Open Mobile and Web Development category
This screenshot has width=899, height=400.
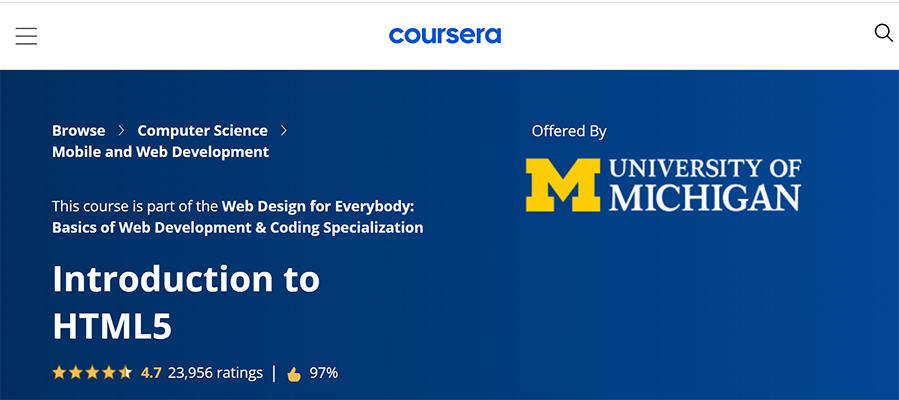160,152
